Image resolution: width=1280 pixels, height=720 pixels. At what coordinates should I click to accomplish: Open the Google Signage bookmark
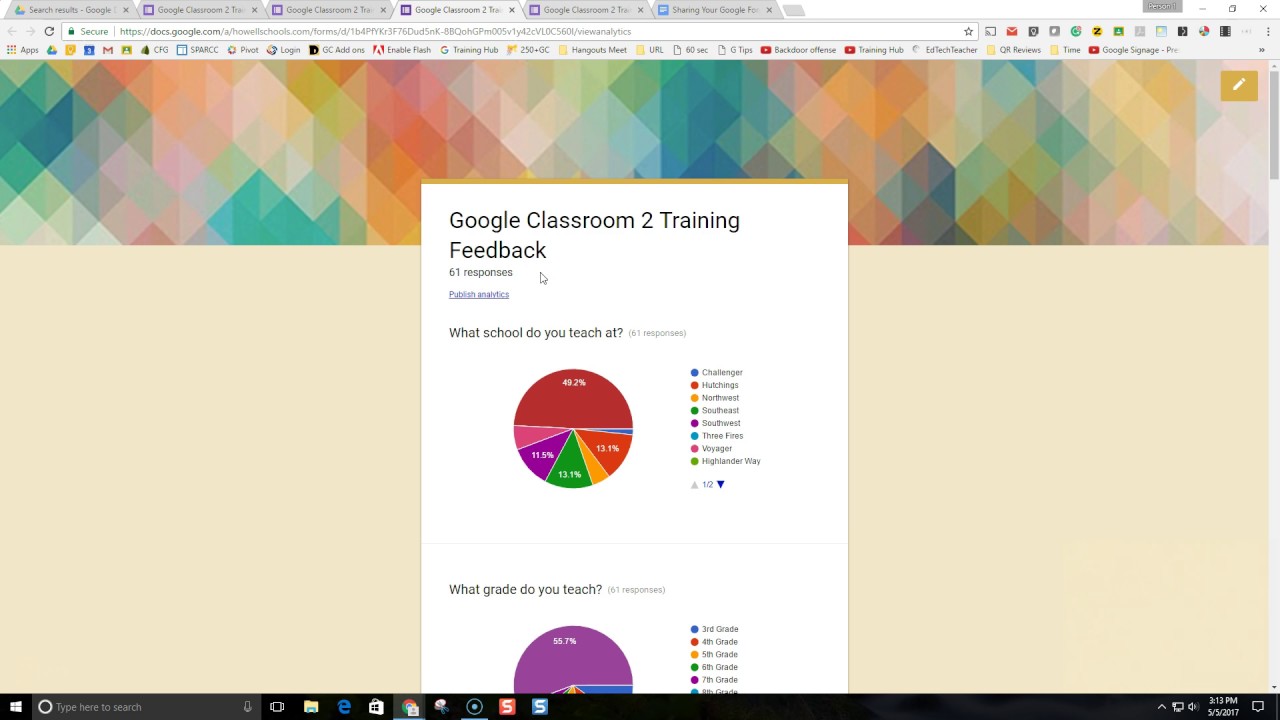pos(1134,50)
